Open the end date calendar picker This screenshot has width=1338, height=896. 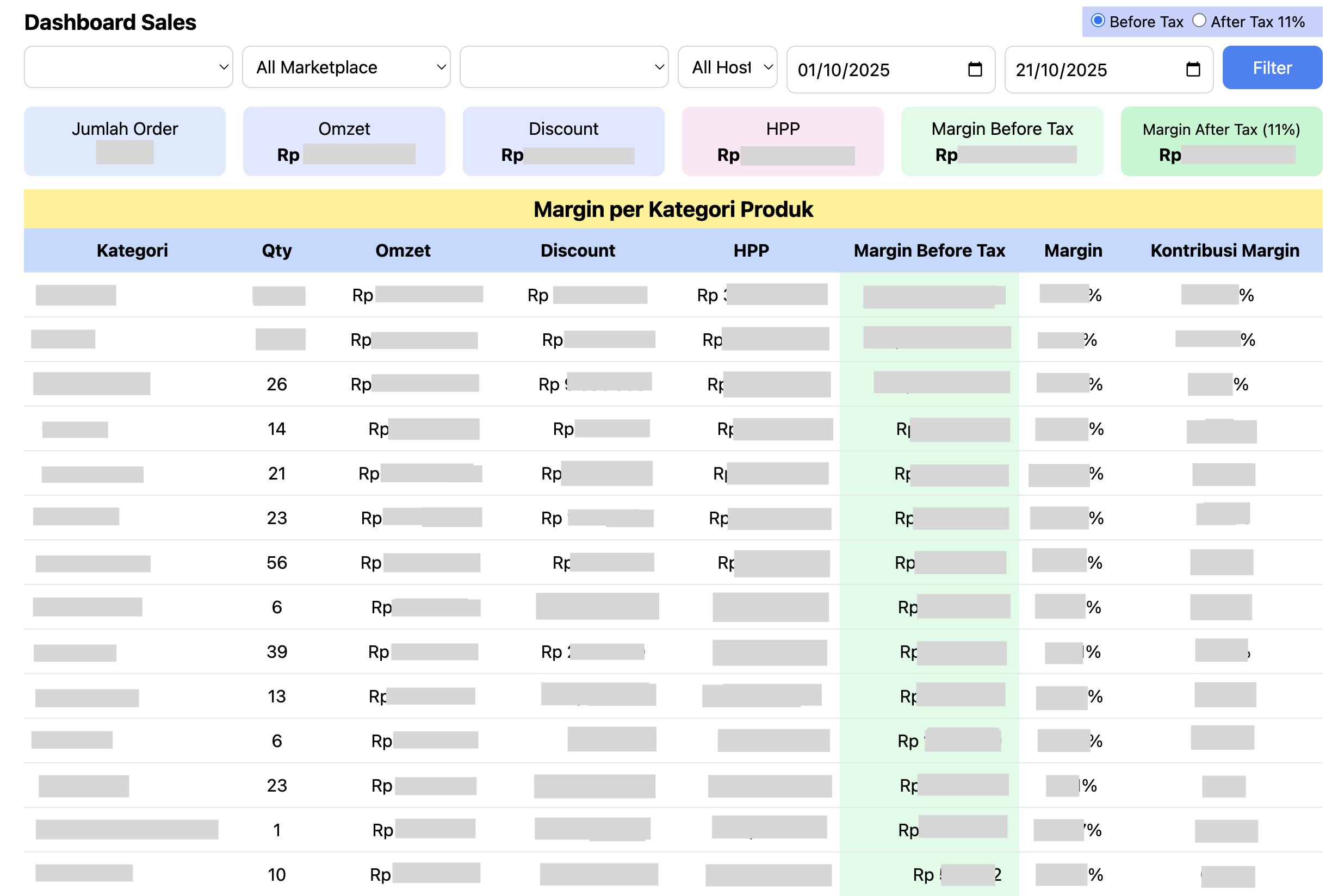[x=1192, y=69]
